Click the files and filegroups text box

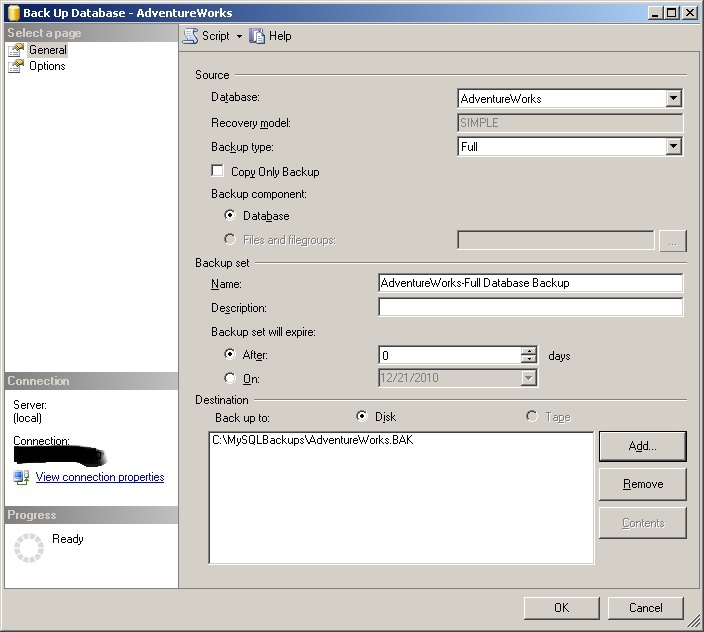[556, 240]
